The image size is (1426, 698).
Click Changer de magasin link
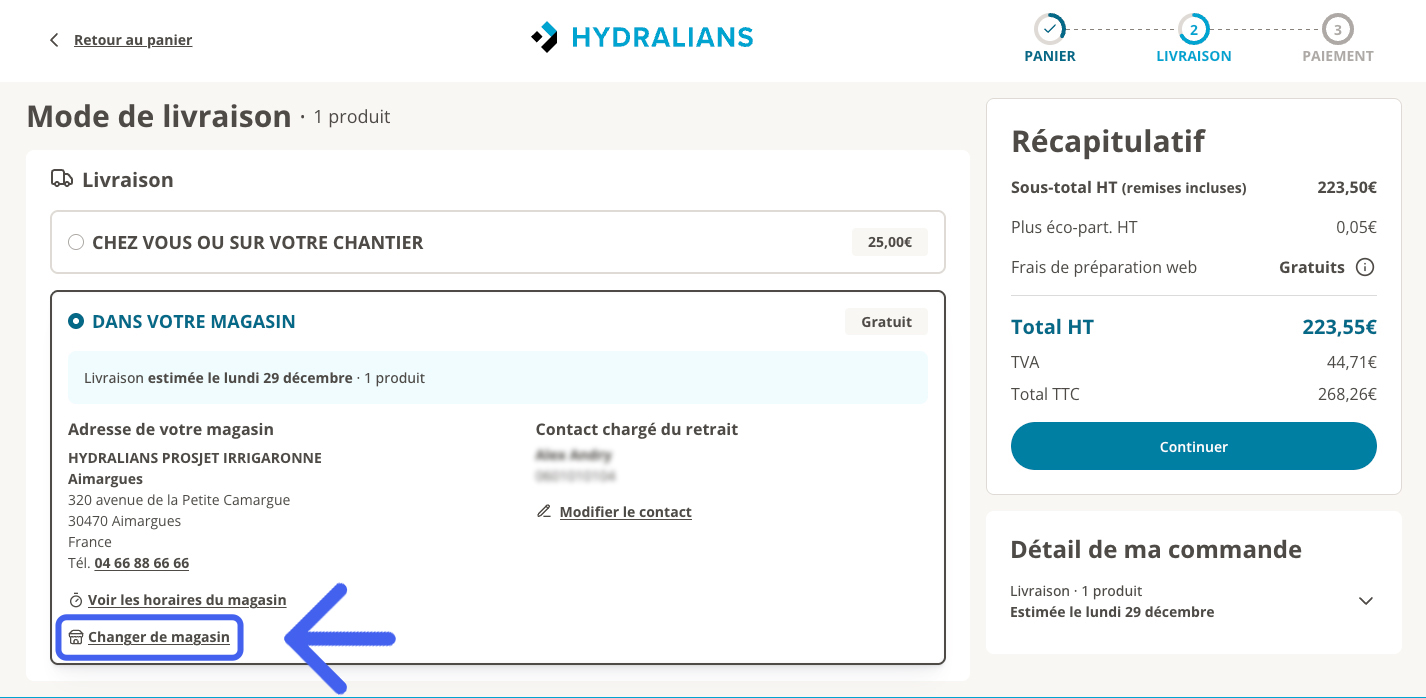159,637
